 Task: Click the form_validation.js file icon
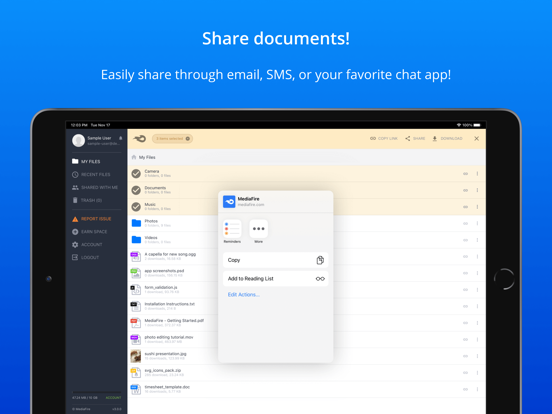(136, 289)
